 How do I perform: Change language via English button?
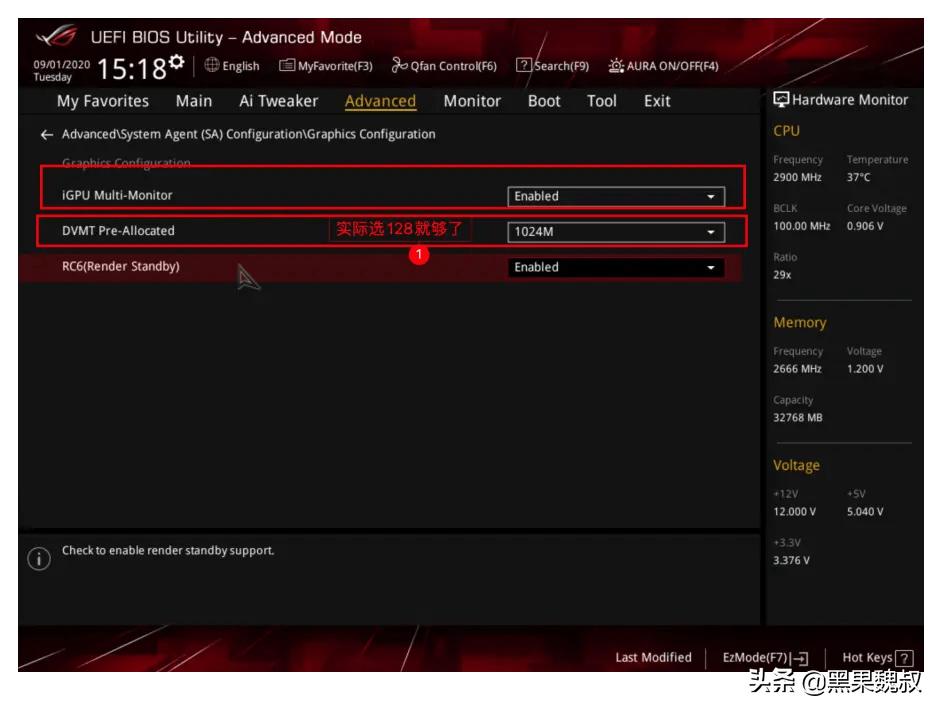(232, 66)
